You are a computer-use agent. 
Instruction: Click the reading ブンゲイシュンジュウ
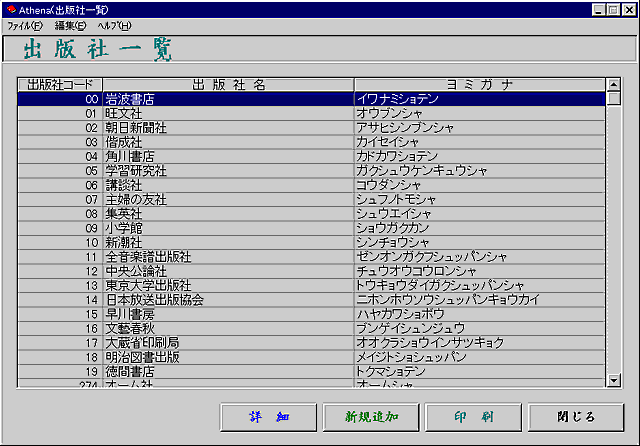(411, 328)
